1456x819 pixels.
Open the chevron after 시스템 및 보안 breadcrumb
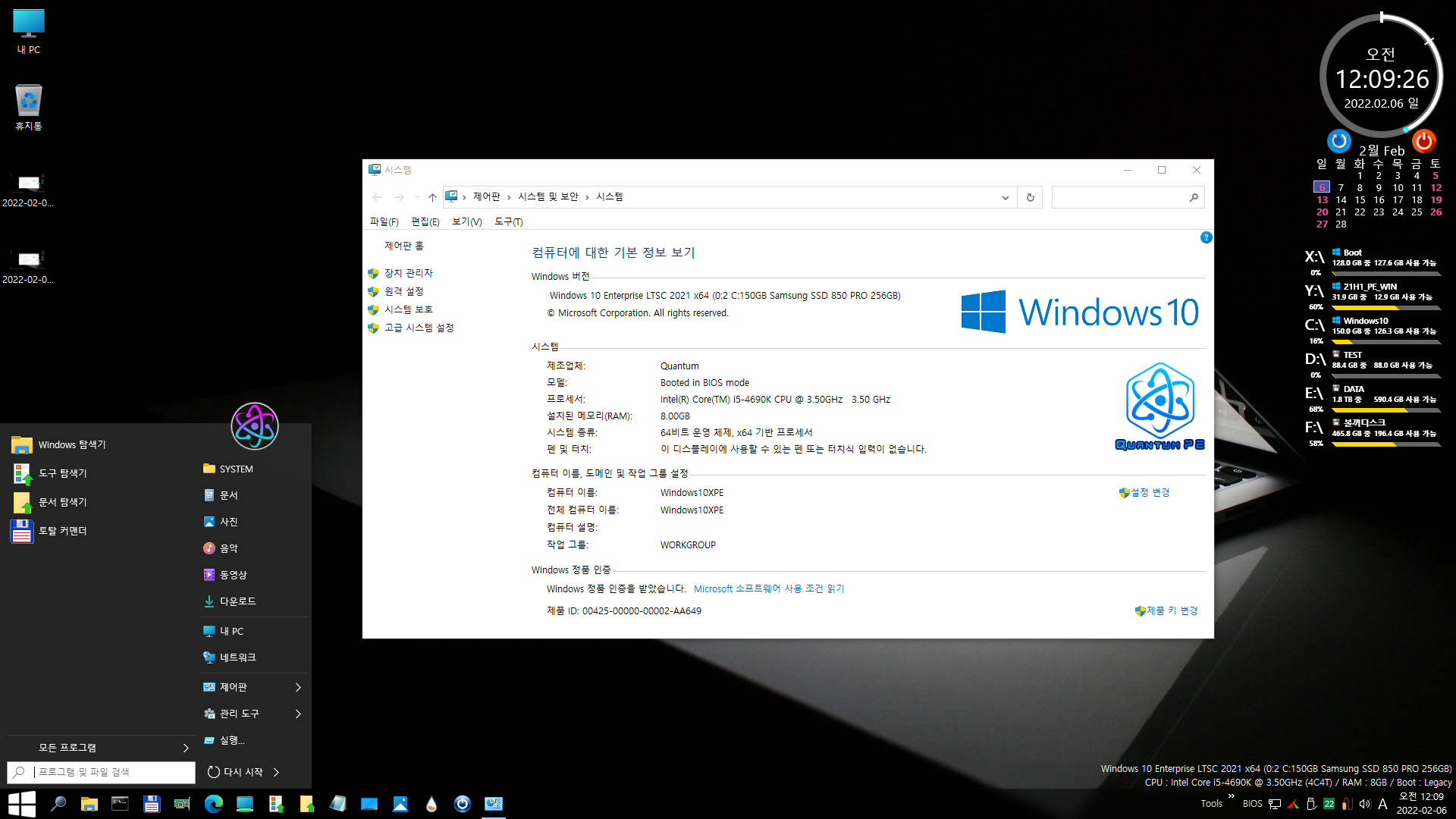click(x=587, y=197)
